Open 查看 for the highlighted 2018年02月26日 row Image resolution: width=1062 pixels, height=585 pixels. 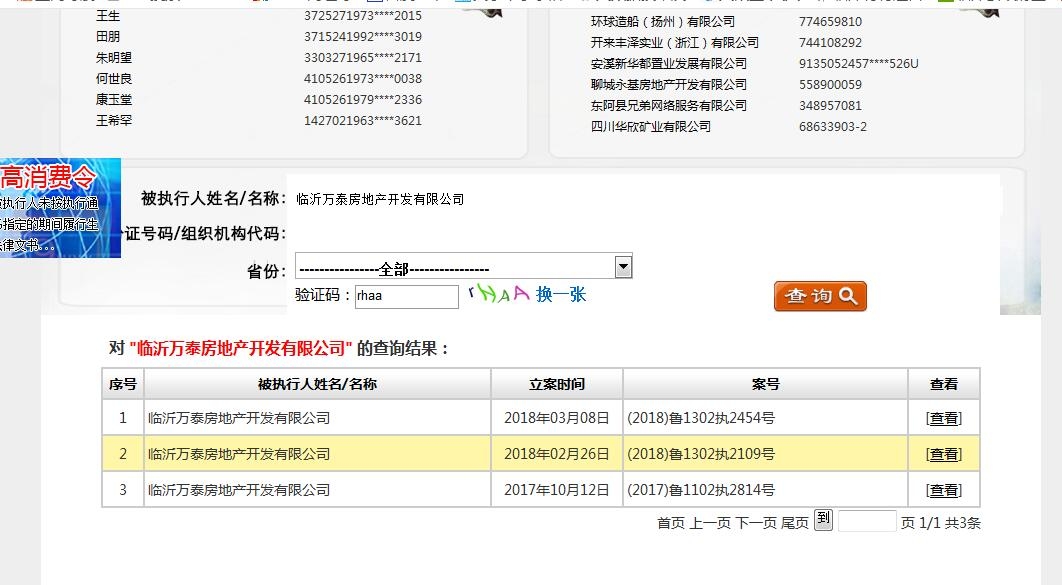(943, 453)
